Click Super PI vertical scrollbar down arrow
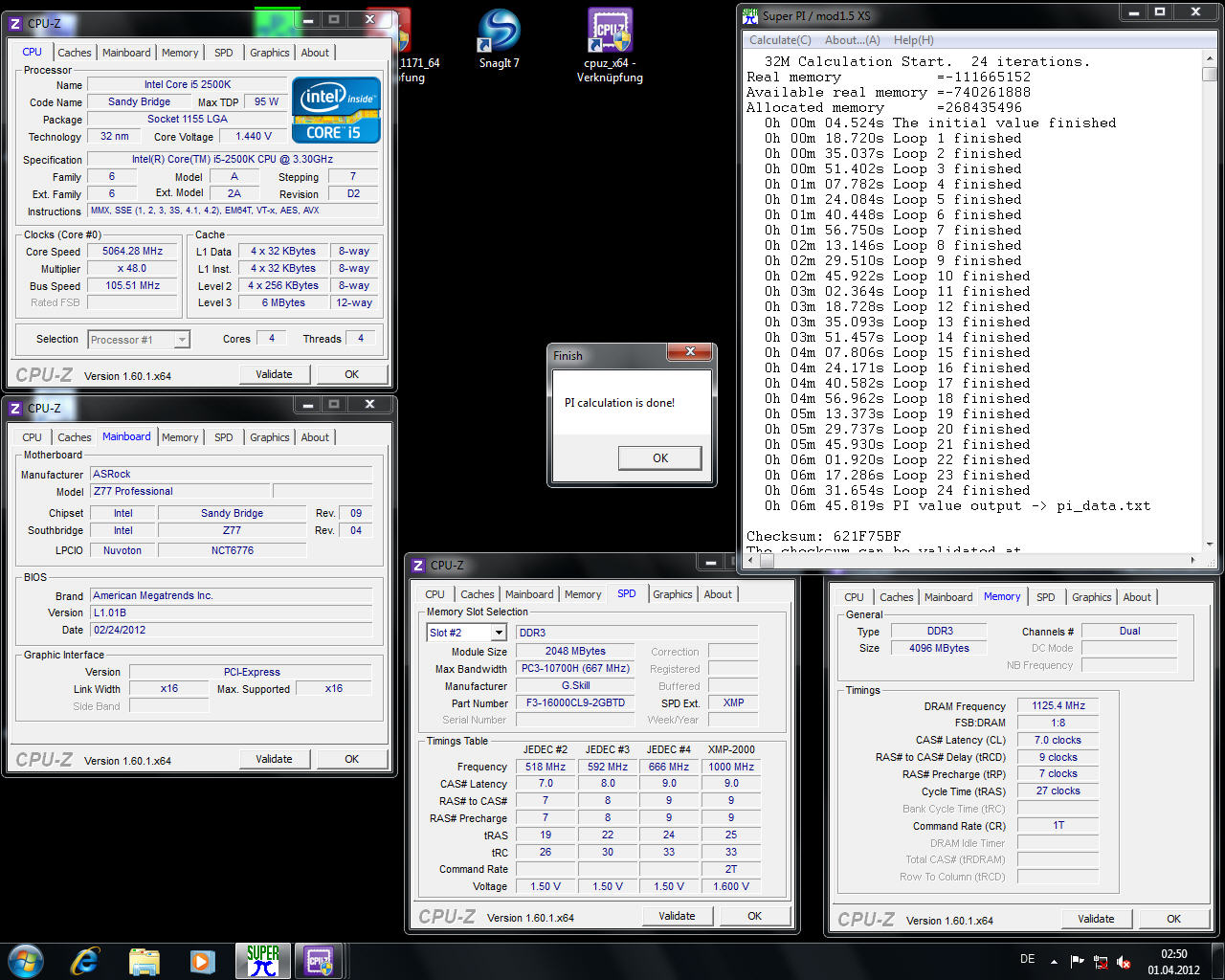Image resolution: width=1225 pixels, height=980 pixels. coord(1210,544)
